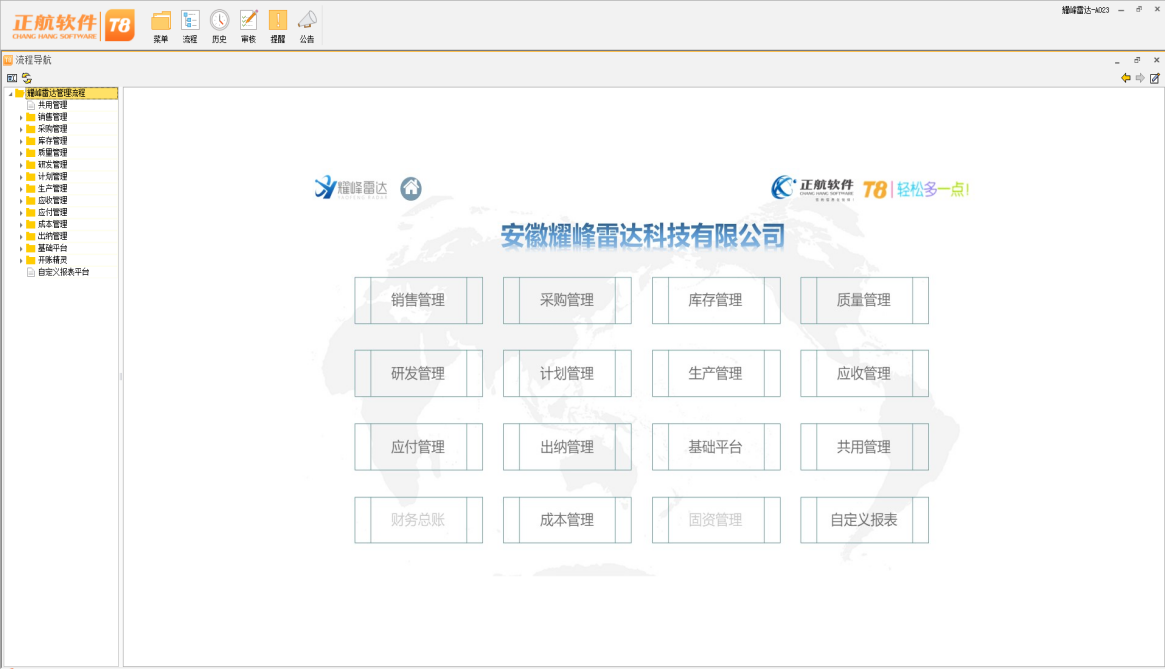The height and width of the screenshot is (669, 1165).
Task: Open the 生产管理 module button
Action: [x=715, y=374]
